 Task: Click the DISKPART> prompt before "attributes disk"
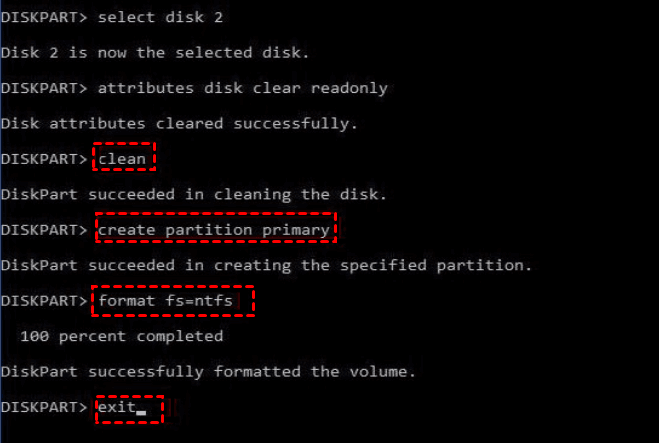[44, 87]
